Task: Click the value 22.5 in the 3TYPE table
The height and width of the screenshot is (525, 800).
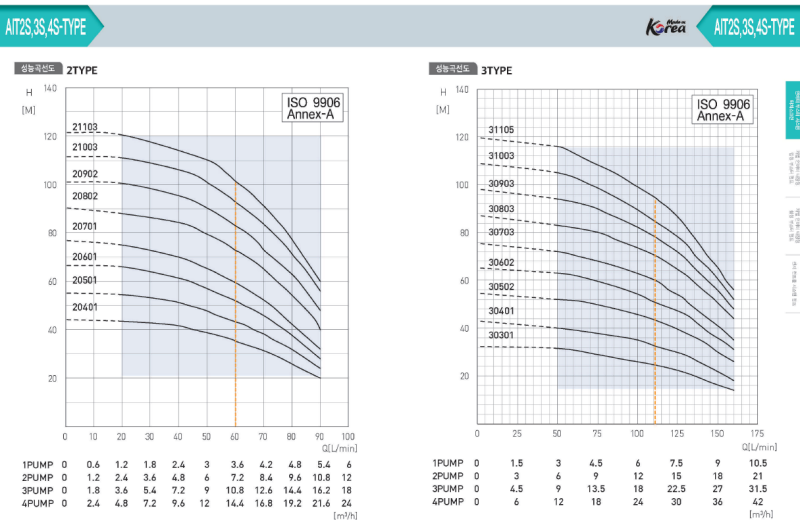Action: tap(676, 489)
